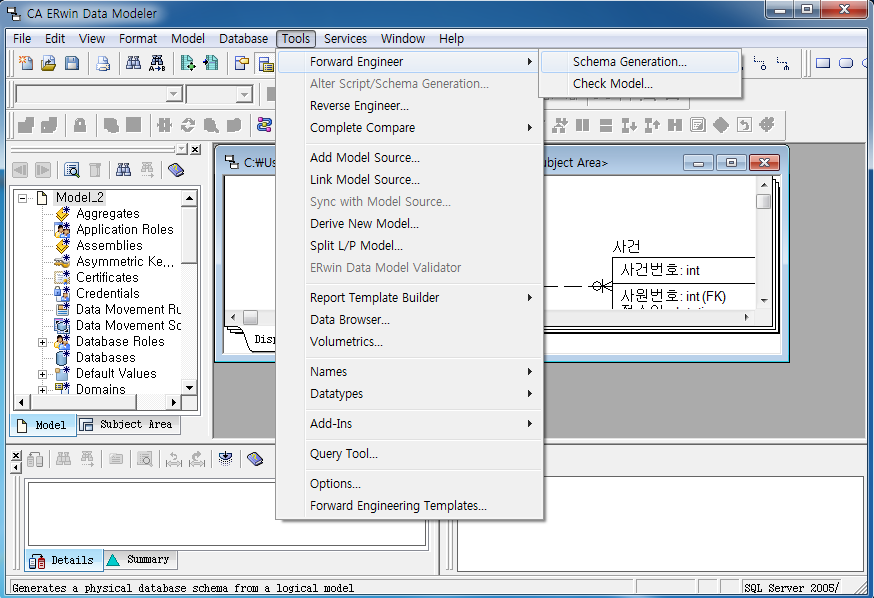Open Data Browser from Tools menu
Viewport: 874px width, 598px height.
[x=410, y=319]
